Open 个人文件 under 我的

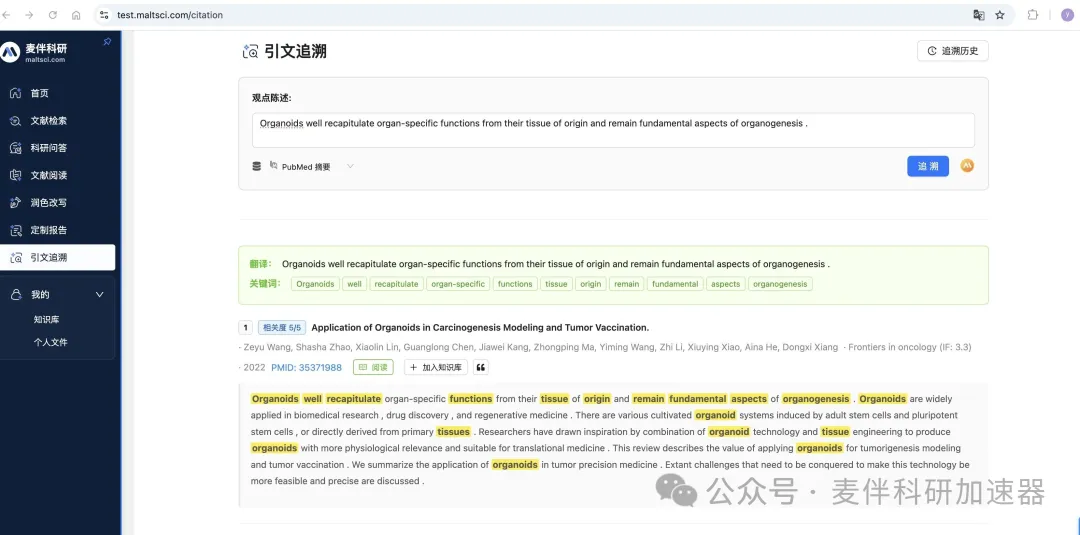[x=50, y=343]
